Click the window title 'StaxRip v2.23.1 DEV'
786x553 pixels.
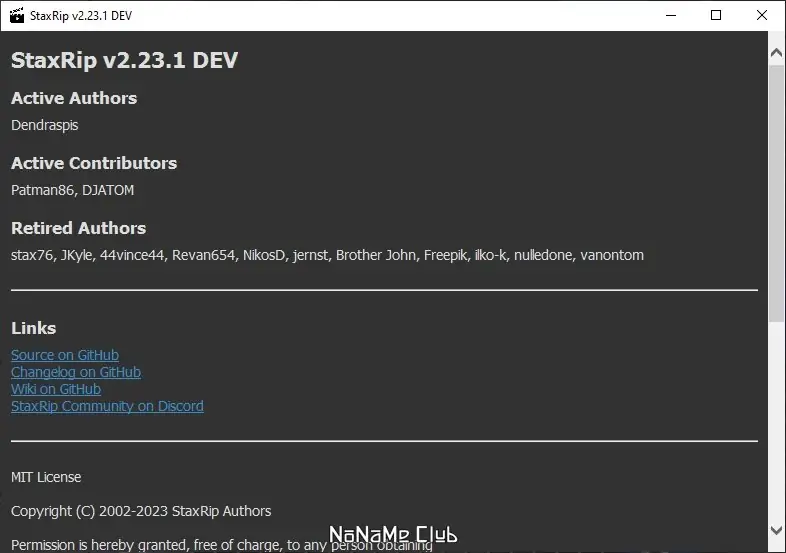pos(81,16)
